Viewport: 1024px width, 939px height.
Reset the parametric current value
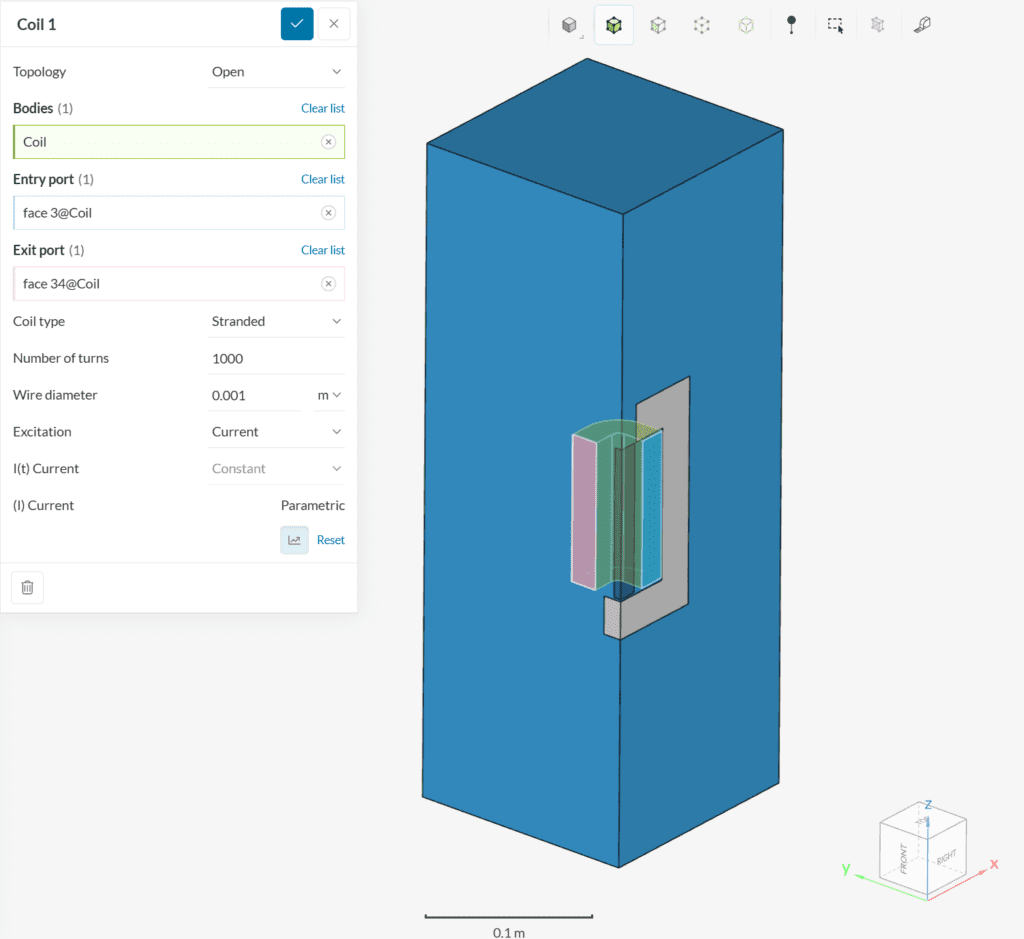pyautogui.click(x=331, y=539)
